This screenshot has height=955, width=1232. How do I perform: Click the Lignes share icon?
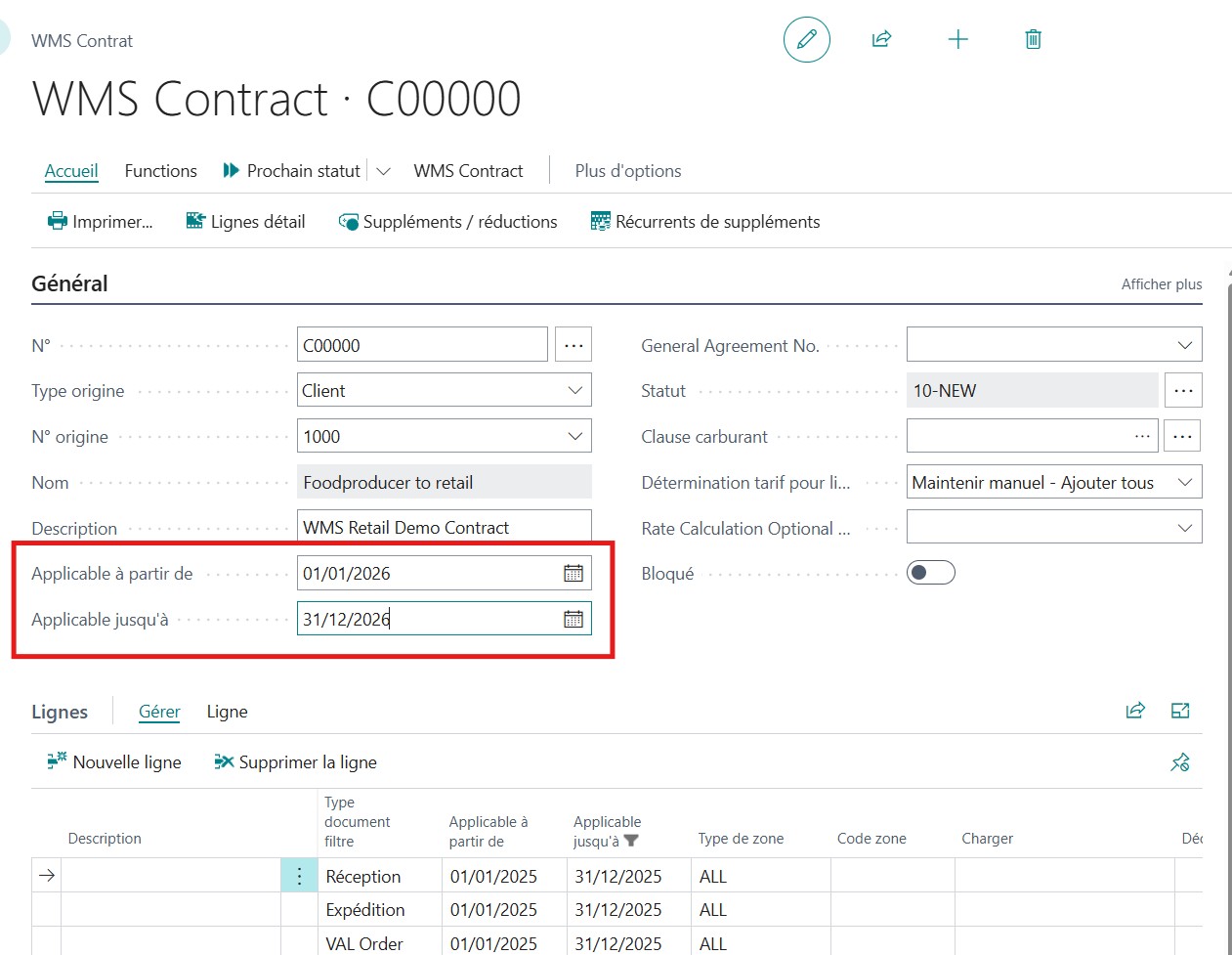tap(1135, 711)
